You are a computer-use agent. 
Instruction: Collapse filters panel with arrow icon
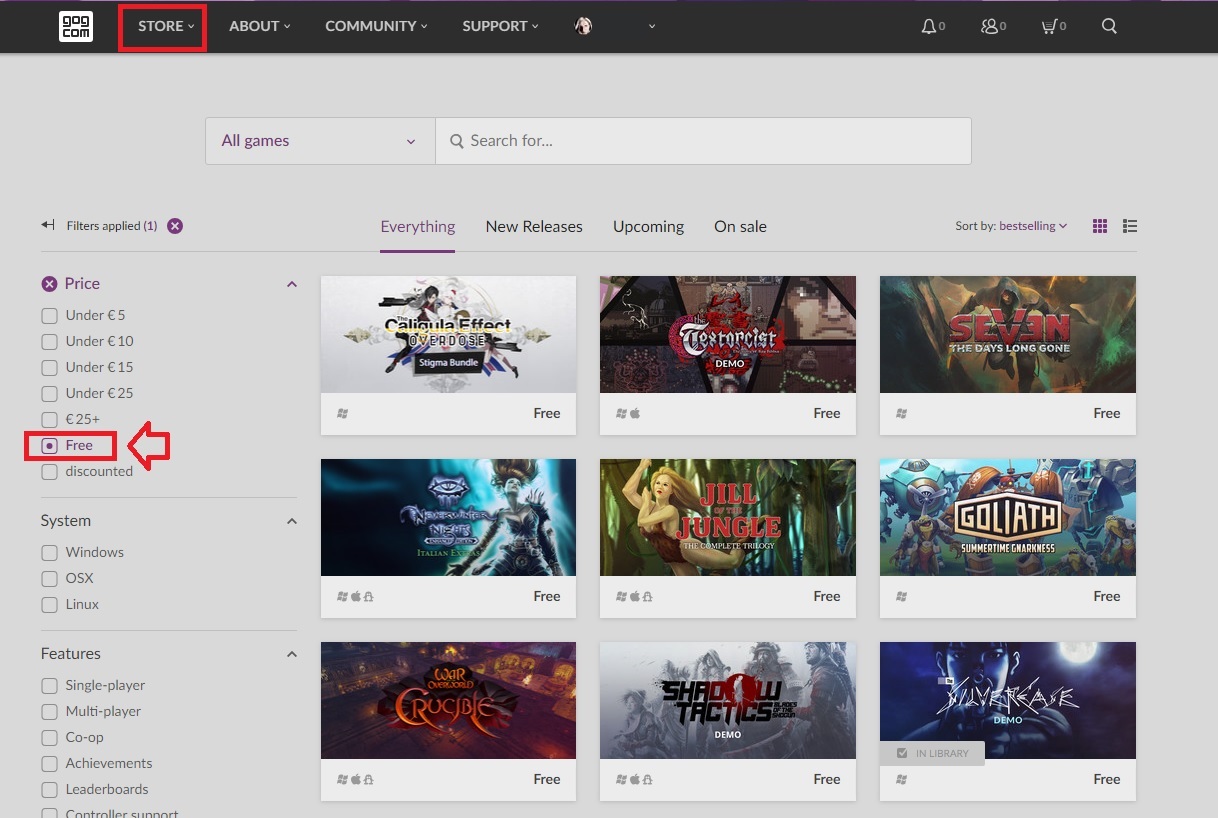(x=48, y=225)
